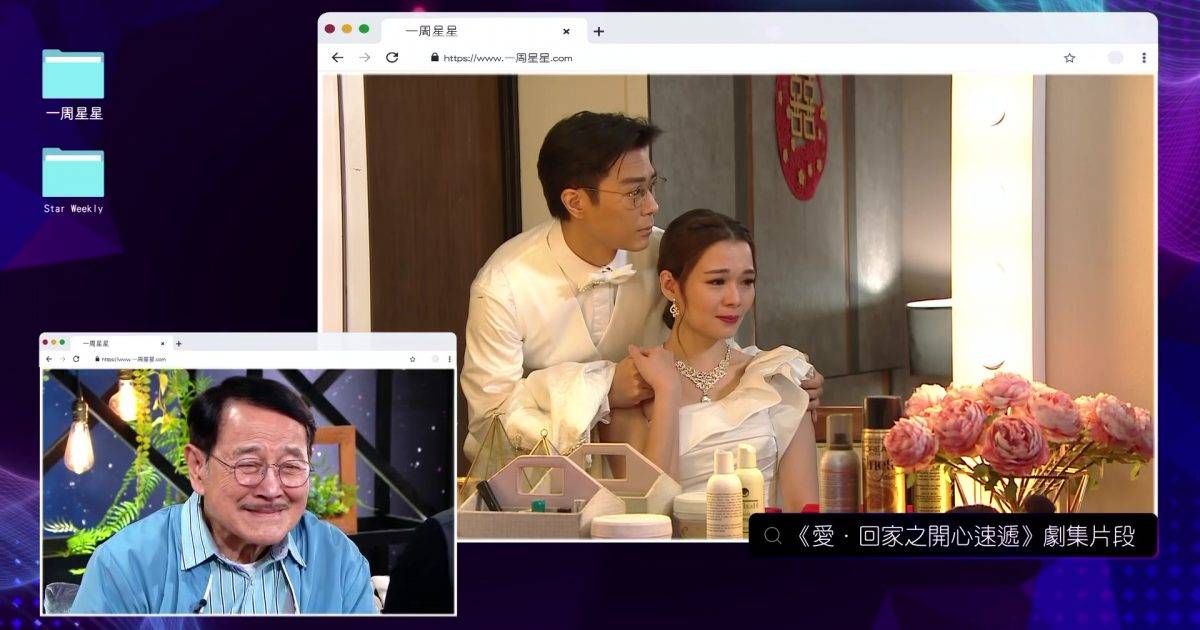Reload page in the small browser window
The height and width of the screenshot is (630, 1200).
(x=76, y=358)
